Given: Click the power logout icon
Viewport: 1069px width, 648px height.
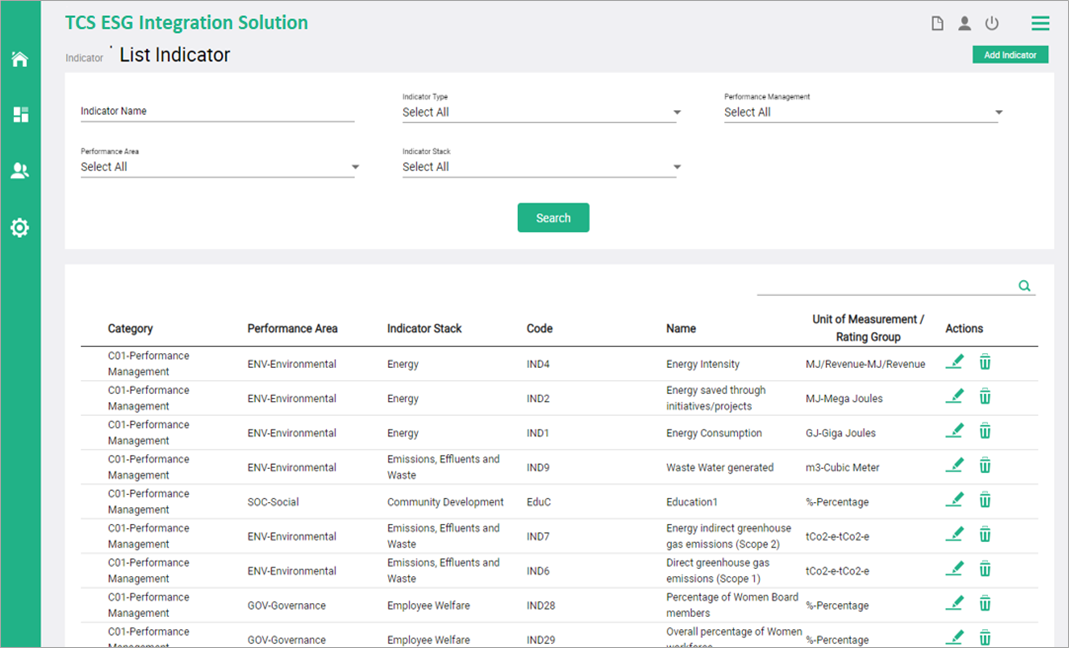Looking at the screenshot, I should (x=992, y=24).
